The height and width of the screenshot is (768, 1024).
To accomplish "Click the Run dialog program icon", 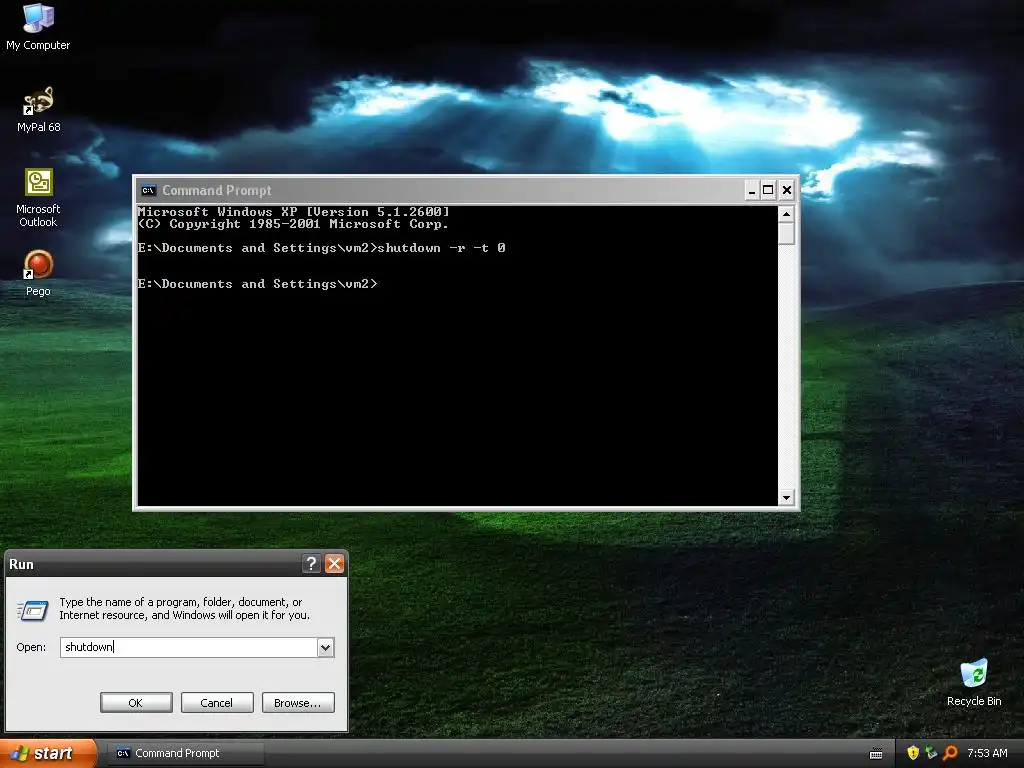I will point(33,610).
